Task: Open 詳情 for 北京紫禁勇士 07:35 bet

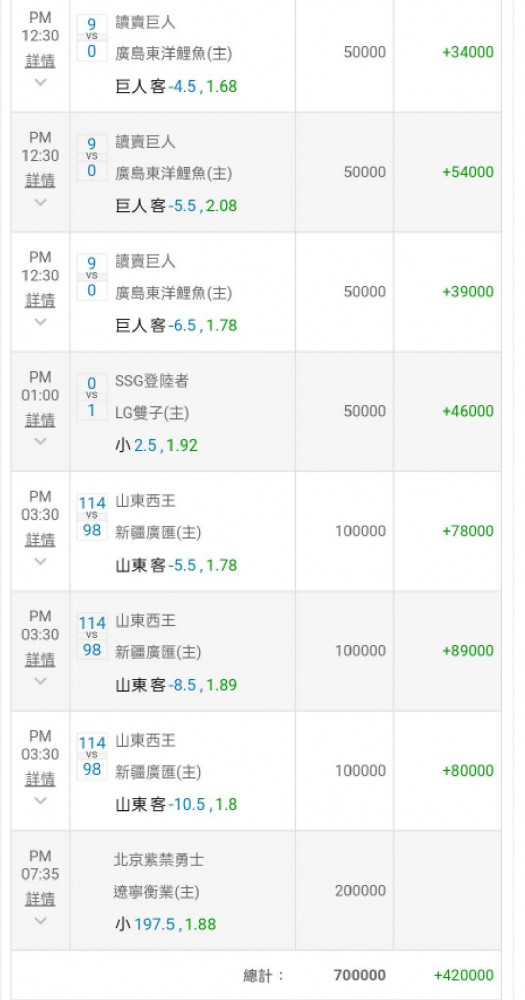Action: tap(40, 899)
